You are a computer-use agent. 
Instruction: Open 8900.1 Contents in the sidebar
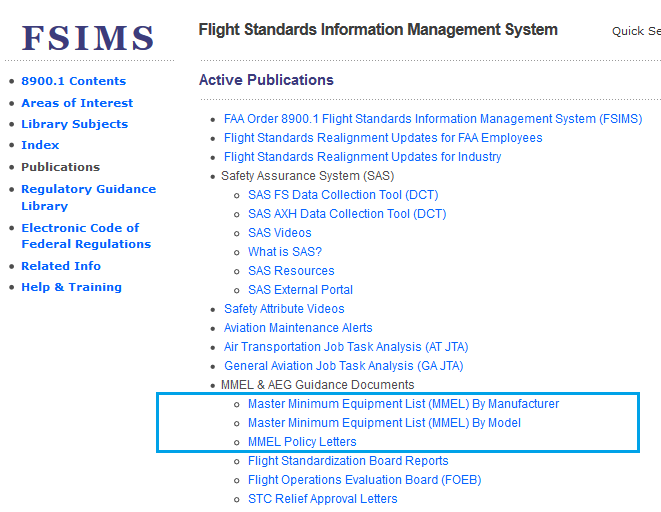pos(73,81)
